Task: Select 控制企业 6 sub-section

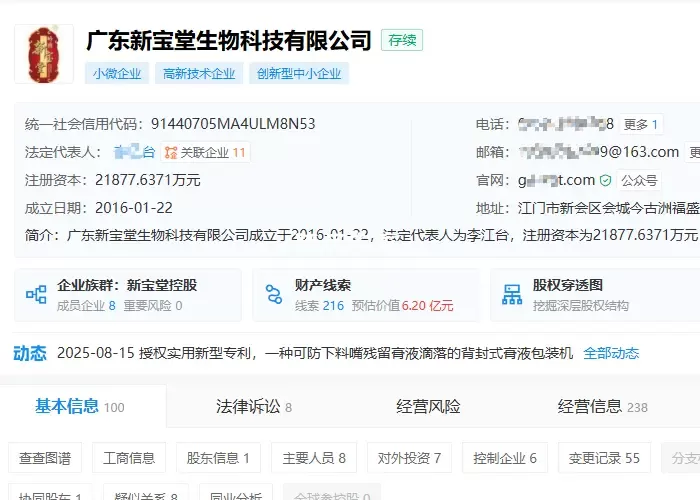Action: pos(505,458)
